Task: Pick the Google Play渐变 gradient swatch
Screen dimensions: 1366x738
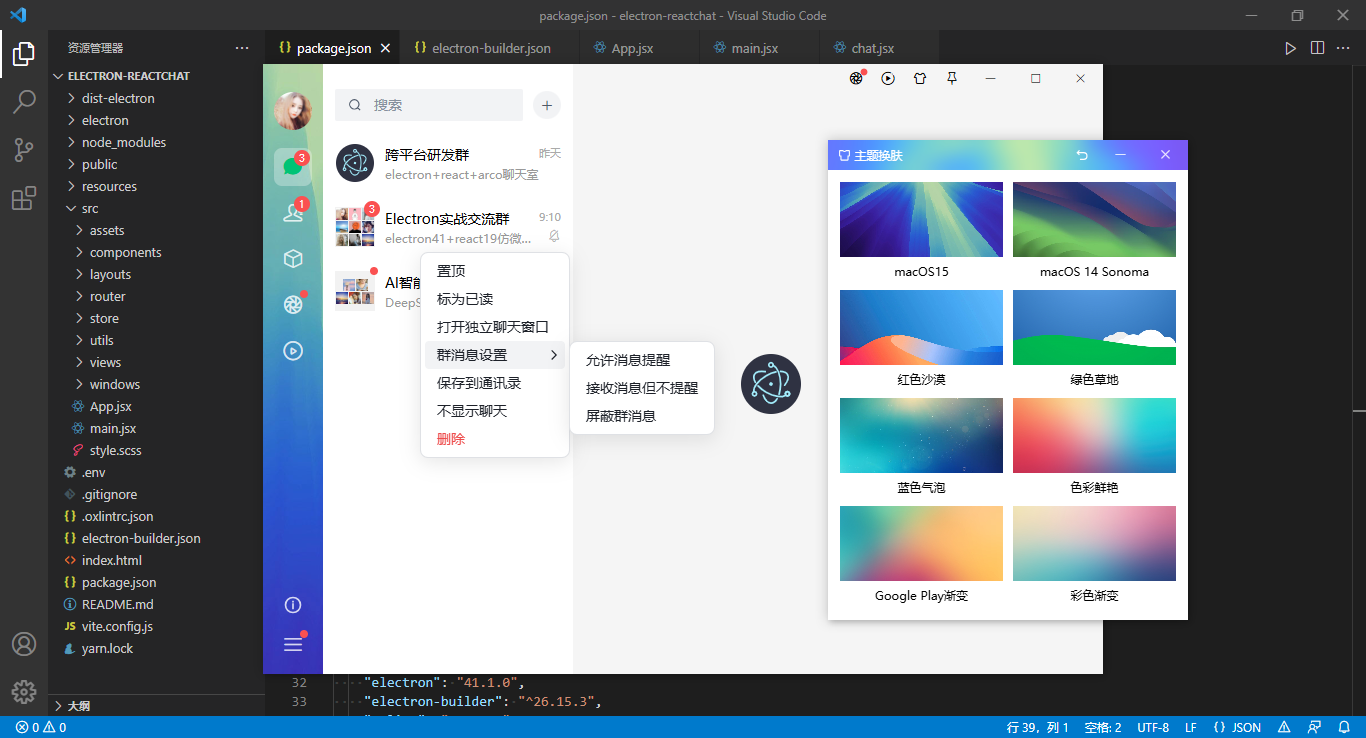Action: coord(921,544)
